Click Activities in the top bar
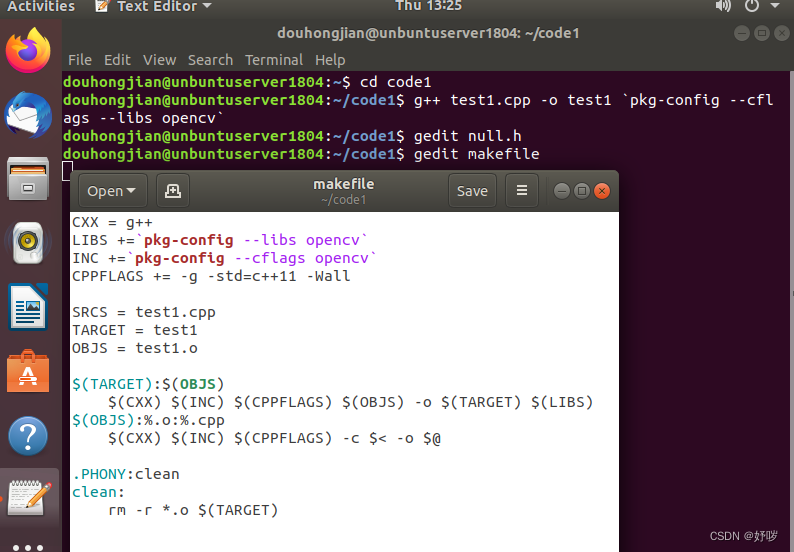The width and height of the screenshot is (794, 552). point(41,6)
